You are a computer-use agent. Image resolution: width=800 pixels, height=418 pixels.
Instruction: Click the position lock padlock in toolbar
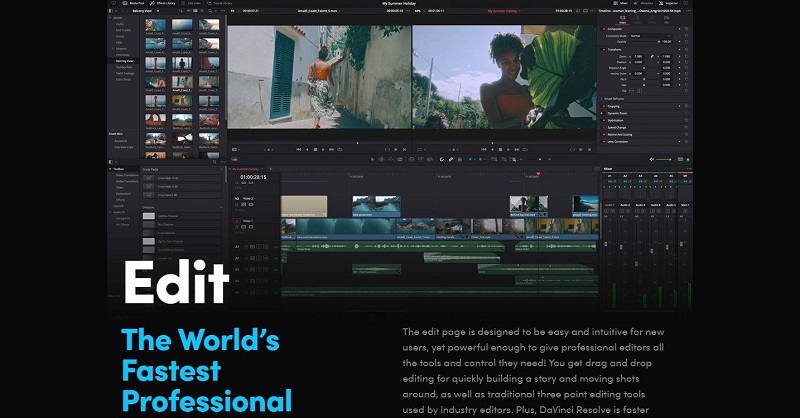coord(460,159)
